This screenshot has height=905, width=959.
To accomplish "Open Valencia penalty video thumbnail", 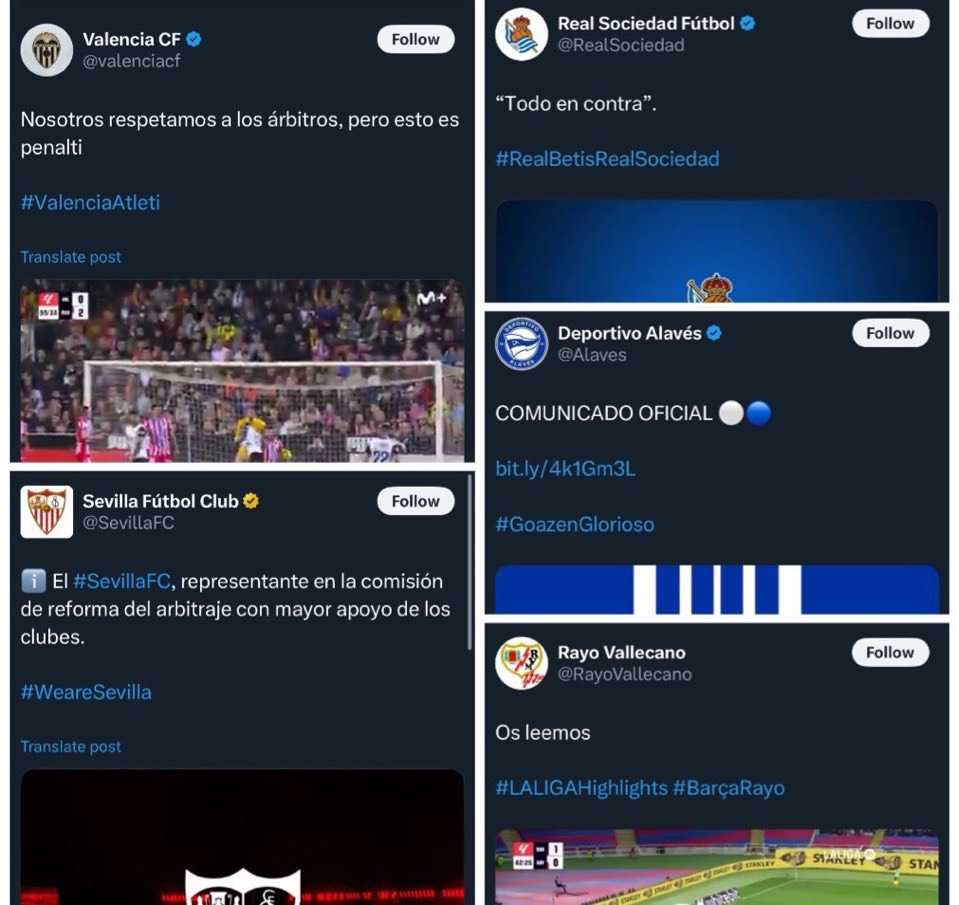I will [x=242, y=371].
